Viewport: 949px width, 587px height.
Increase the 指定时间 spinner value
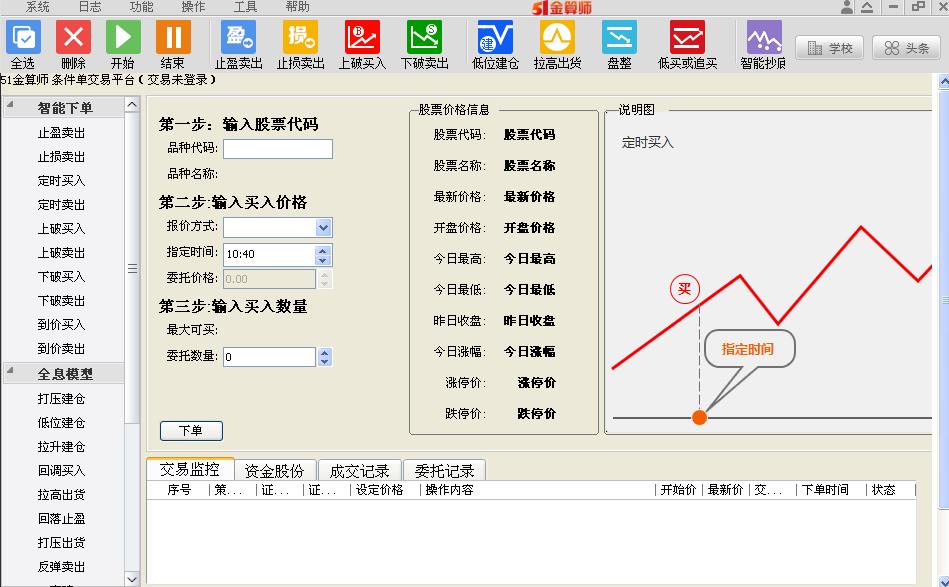coord(323,249)
